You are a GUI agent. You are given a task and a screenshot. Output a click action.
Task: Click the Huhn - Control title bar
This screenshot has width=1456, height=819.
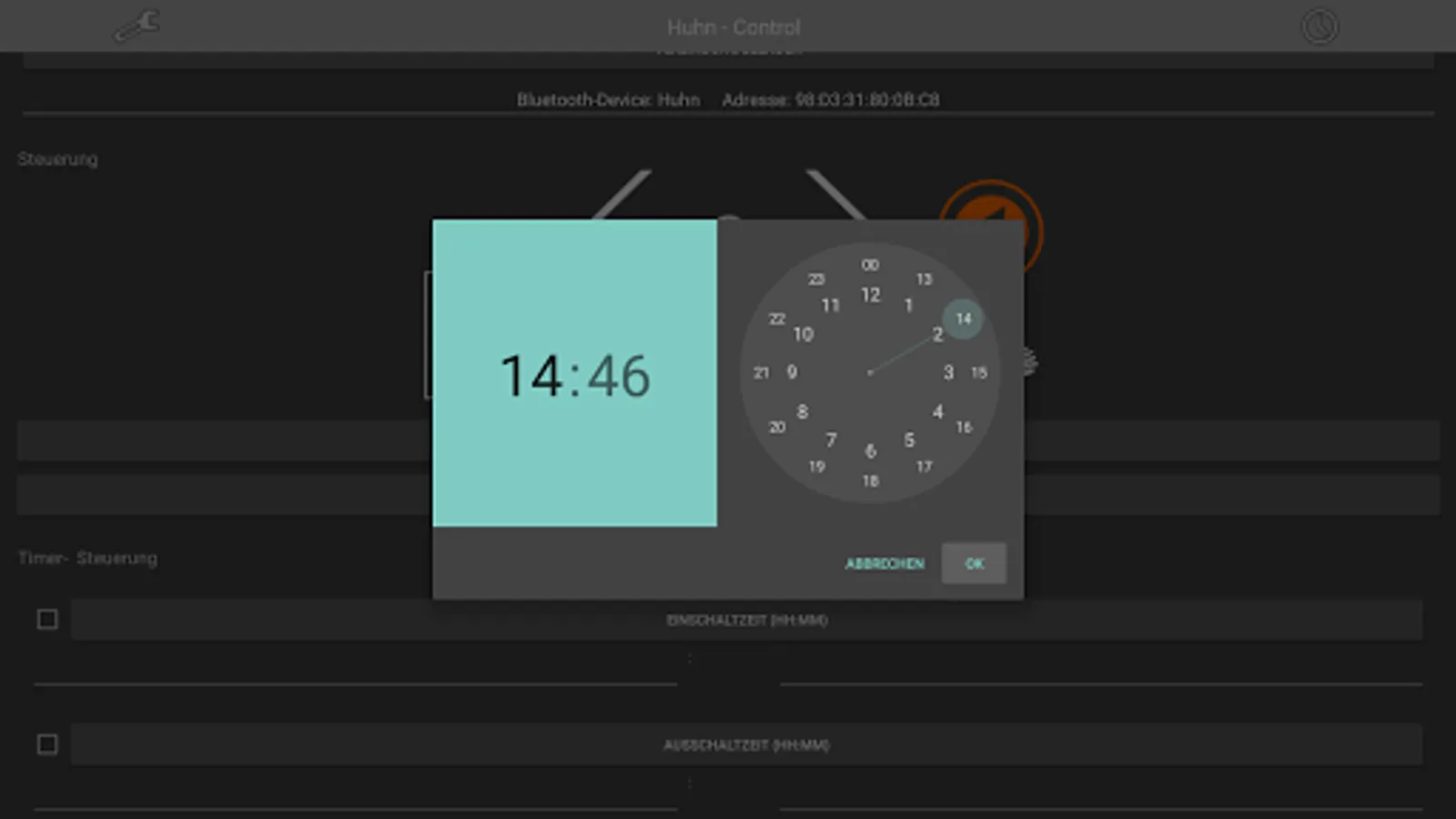(x=733, y=26)
